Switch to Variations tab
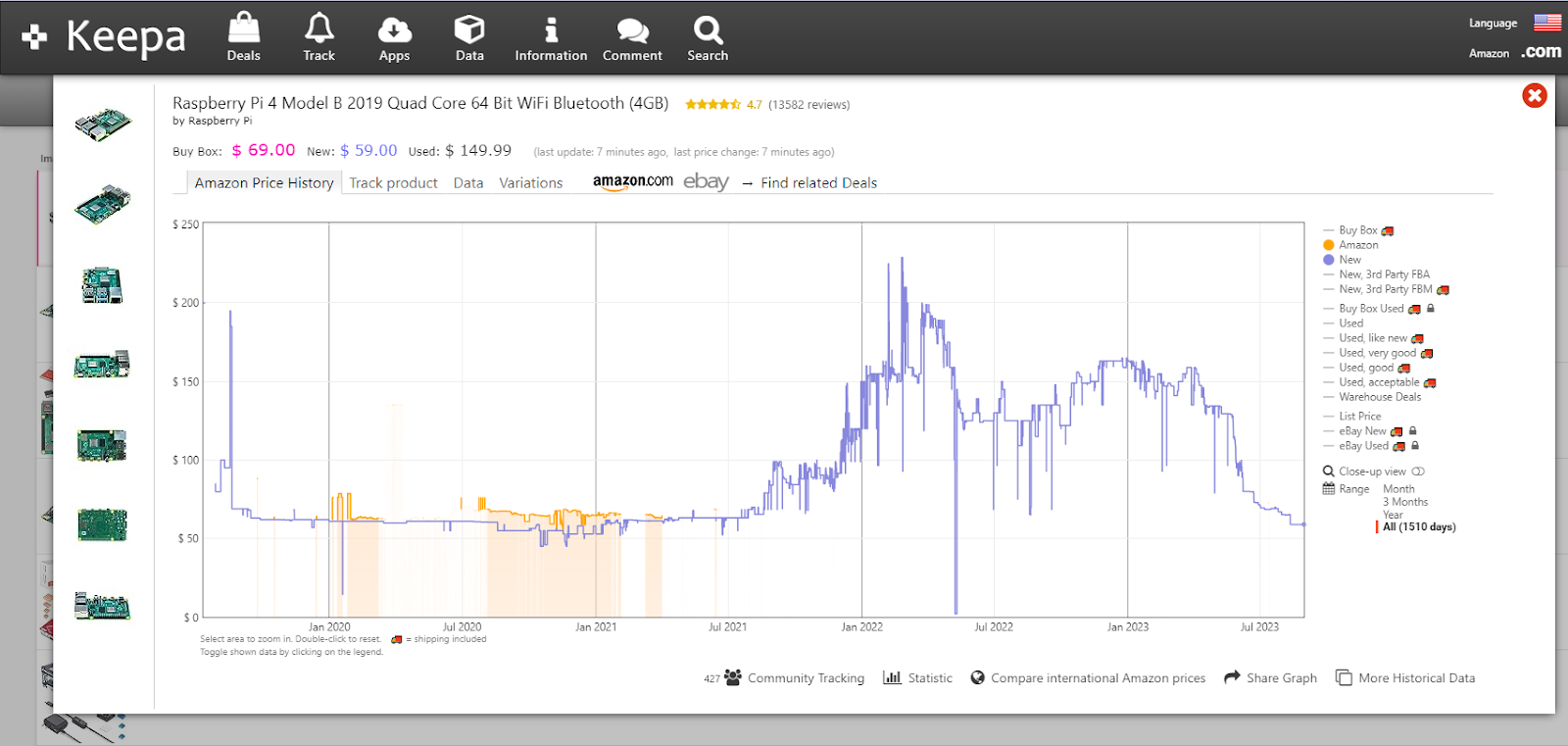This screenshot has height=746, width=1568. pyautogui.click(x=531, y=182)
